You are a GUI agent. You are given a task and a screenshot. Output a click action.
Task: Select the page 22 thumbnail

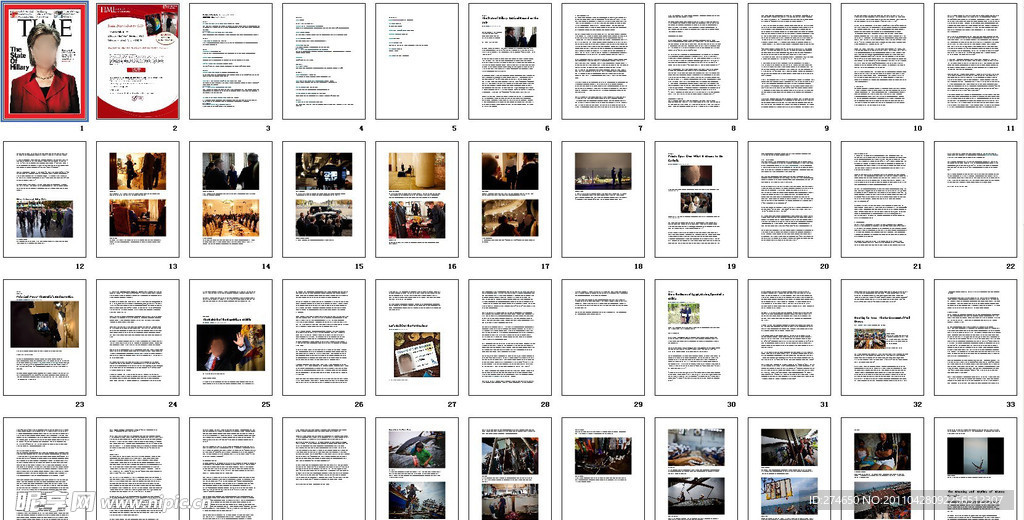[975, 199]
